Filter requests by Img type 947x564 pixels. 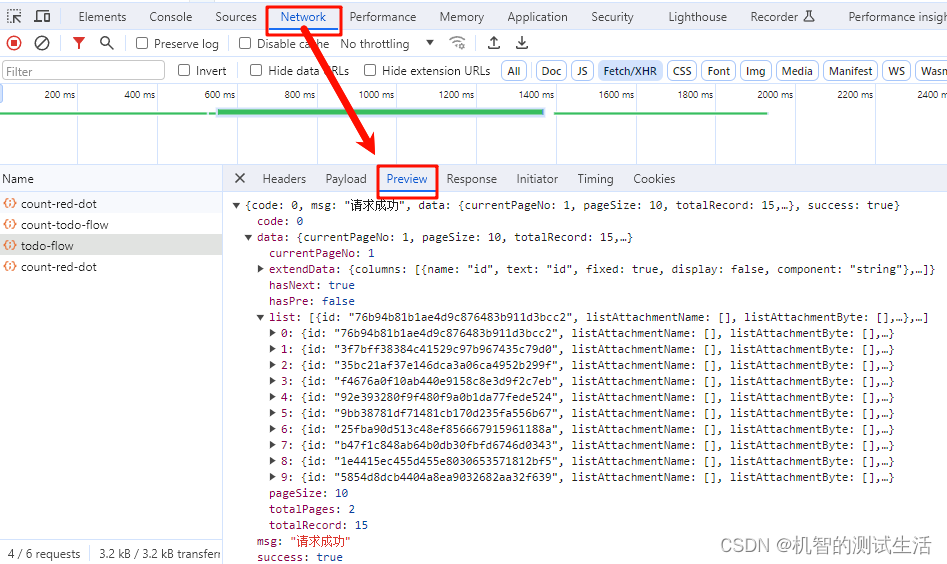pyautogui.click(x=756, y=71)
